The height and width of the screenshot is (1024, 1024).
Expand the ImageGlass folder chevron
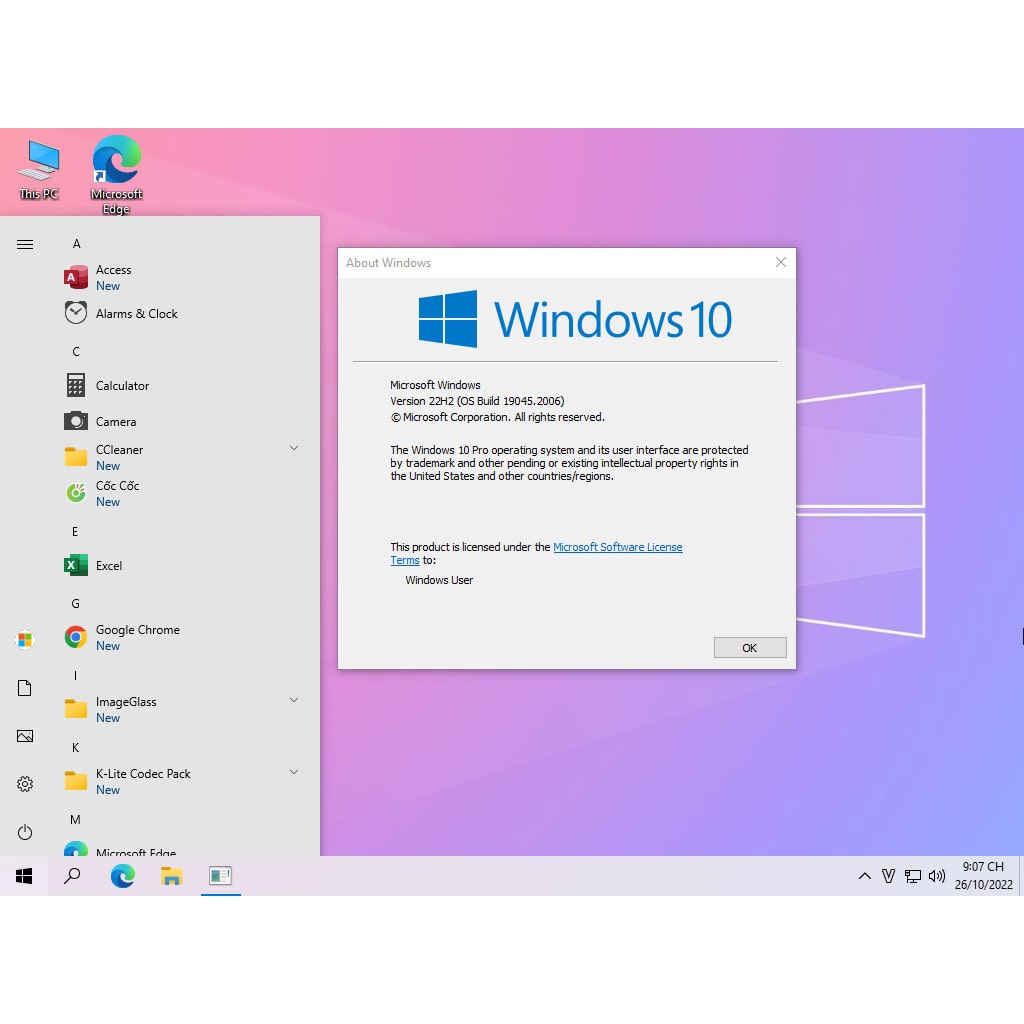pyautogui.click(x=294, y=700)
